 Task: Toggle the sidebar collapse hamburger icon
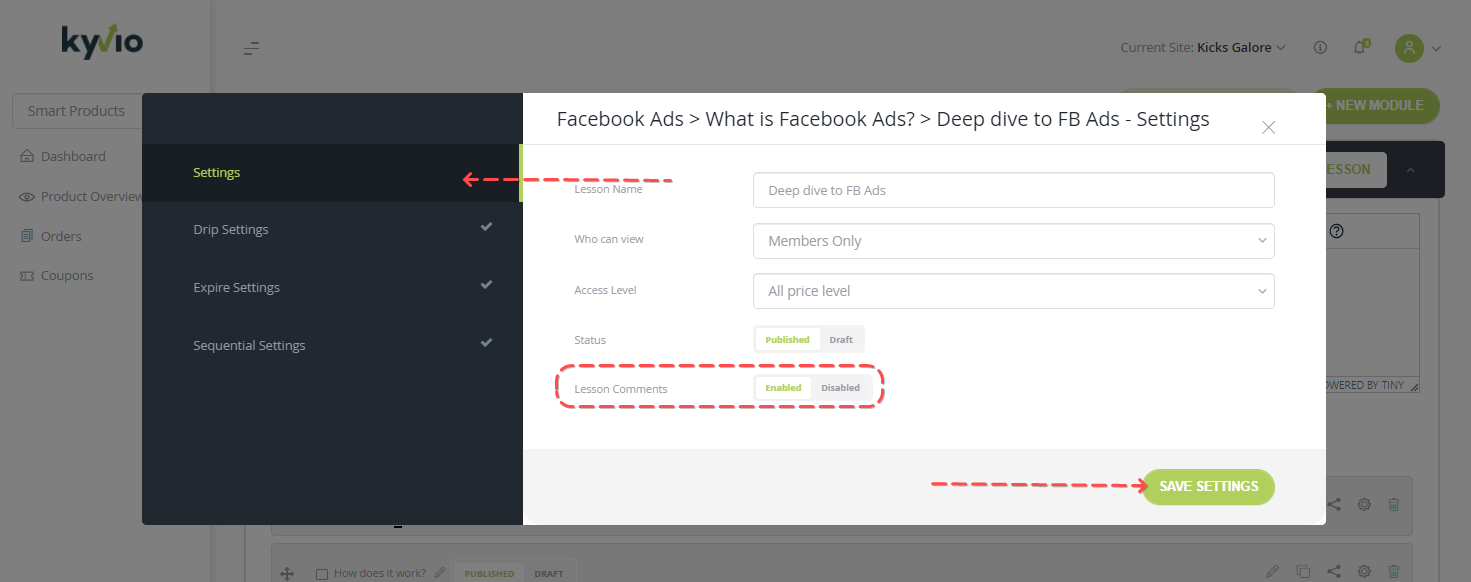click(x=252, y=48)
